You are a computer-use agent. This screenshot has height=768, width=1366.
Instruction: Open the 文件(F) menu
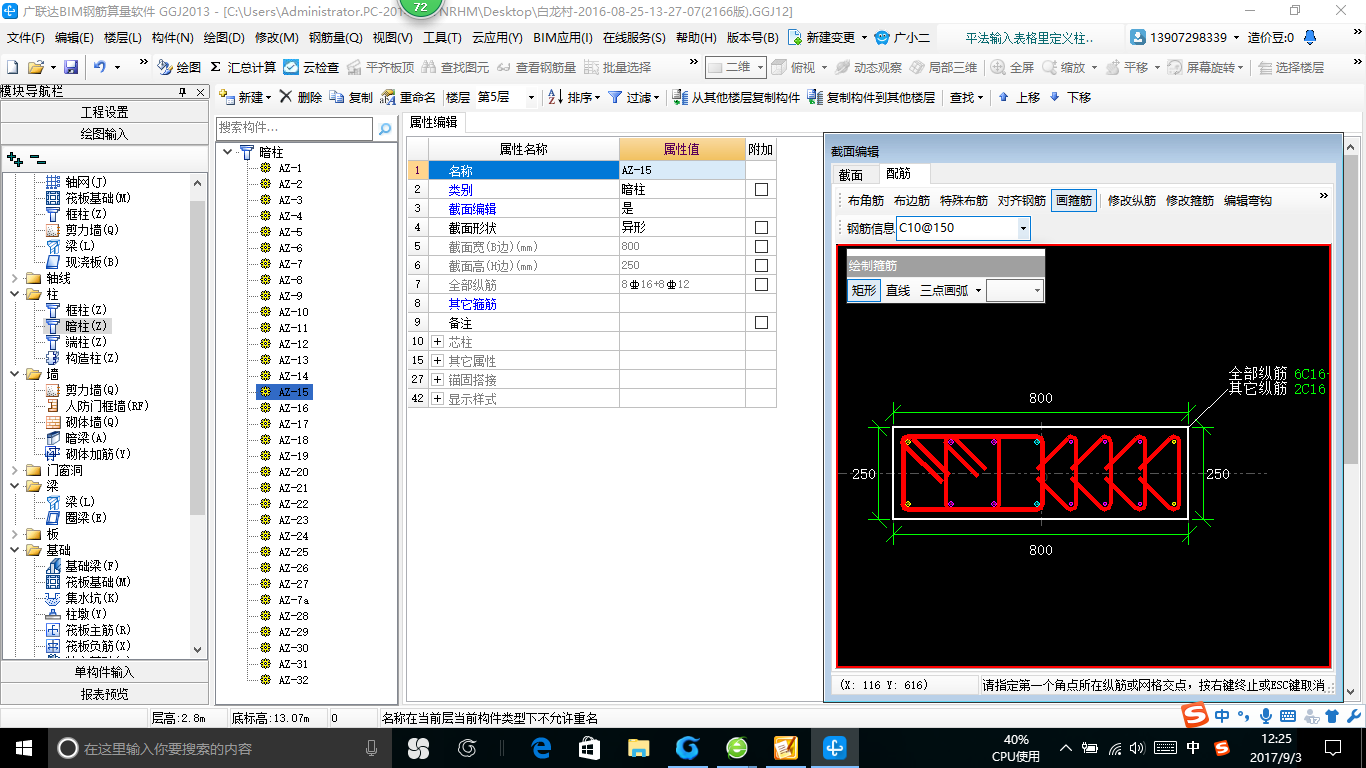pos(26,37)
